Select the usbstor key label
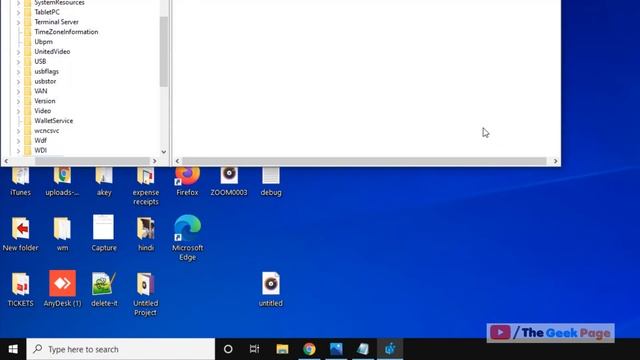 point(45,81)
